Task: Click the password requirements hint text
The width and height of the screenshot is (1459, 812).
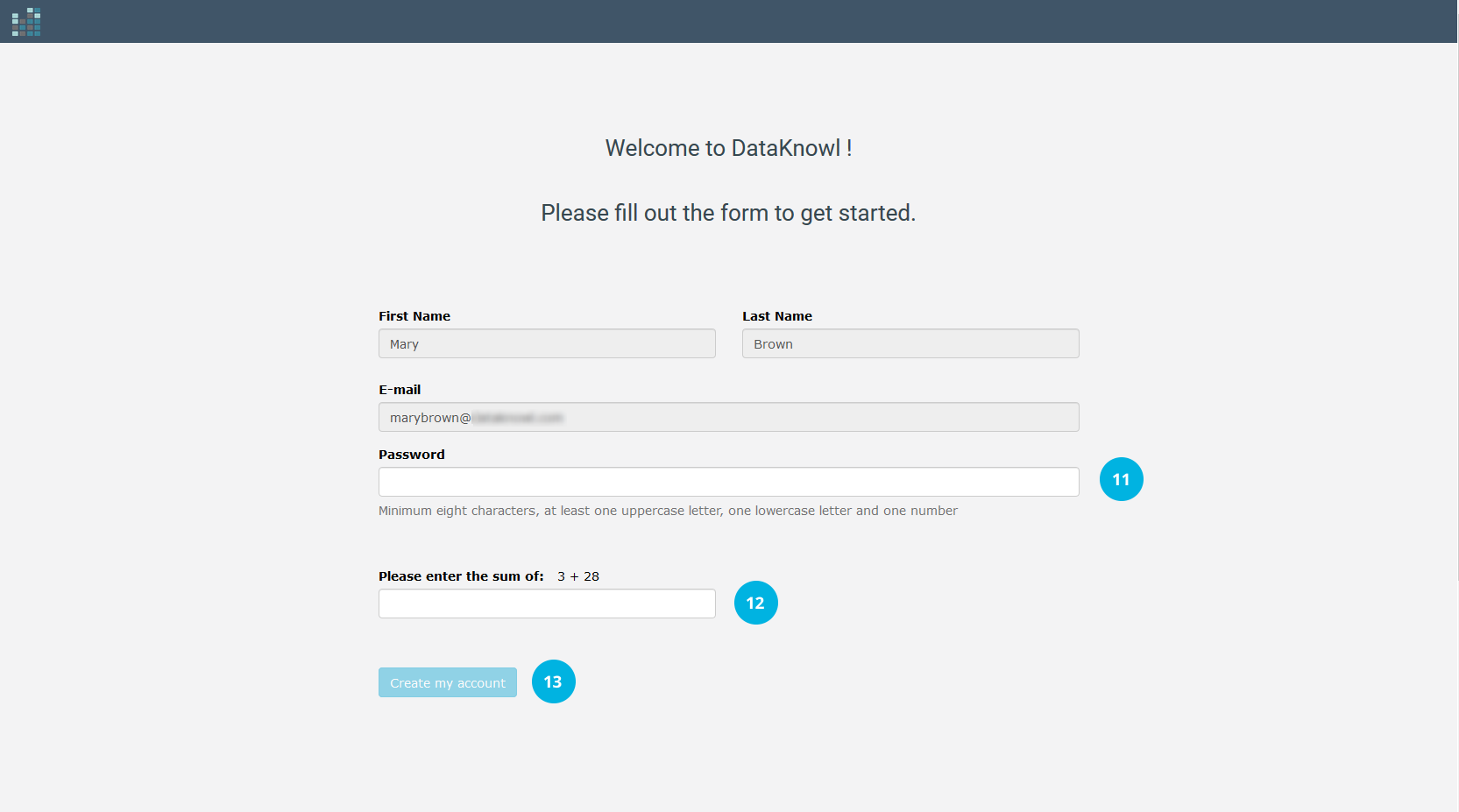Action: [668, 511]
